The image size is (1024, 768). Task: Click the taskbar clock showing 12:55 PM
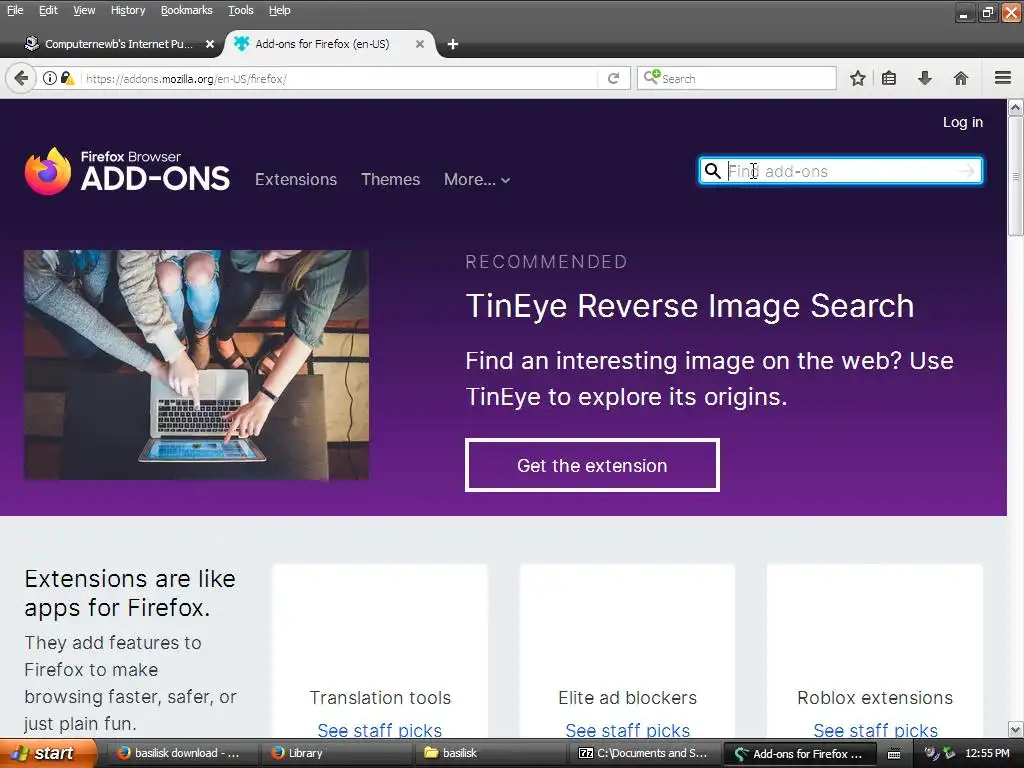[x=987, y=753]
